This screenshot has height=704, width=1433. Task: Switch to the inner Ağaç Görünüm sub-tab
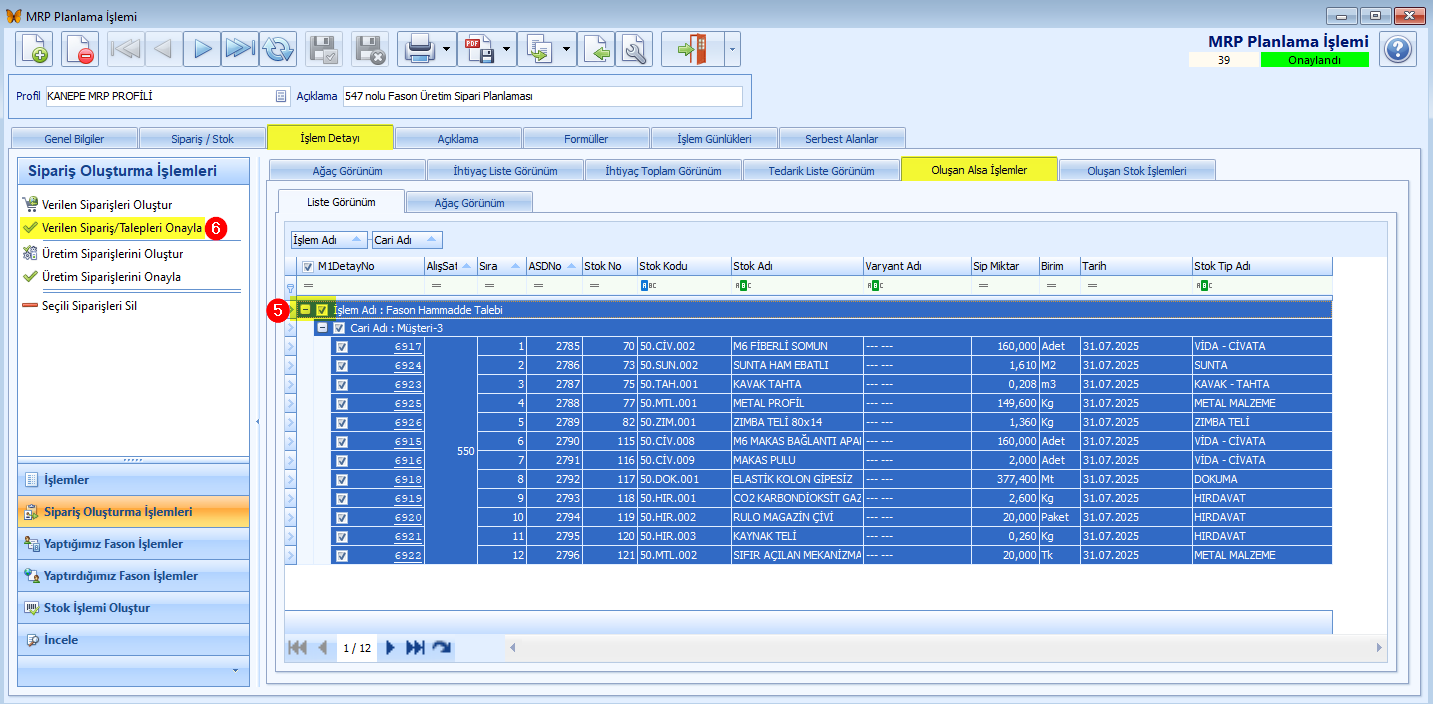point(469,203)
